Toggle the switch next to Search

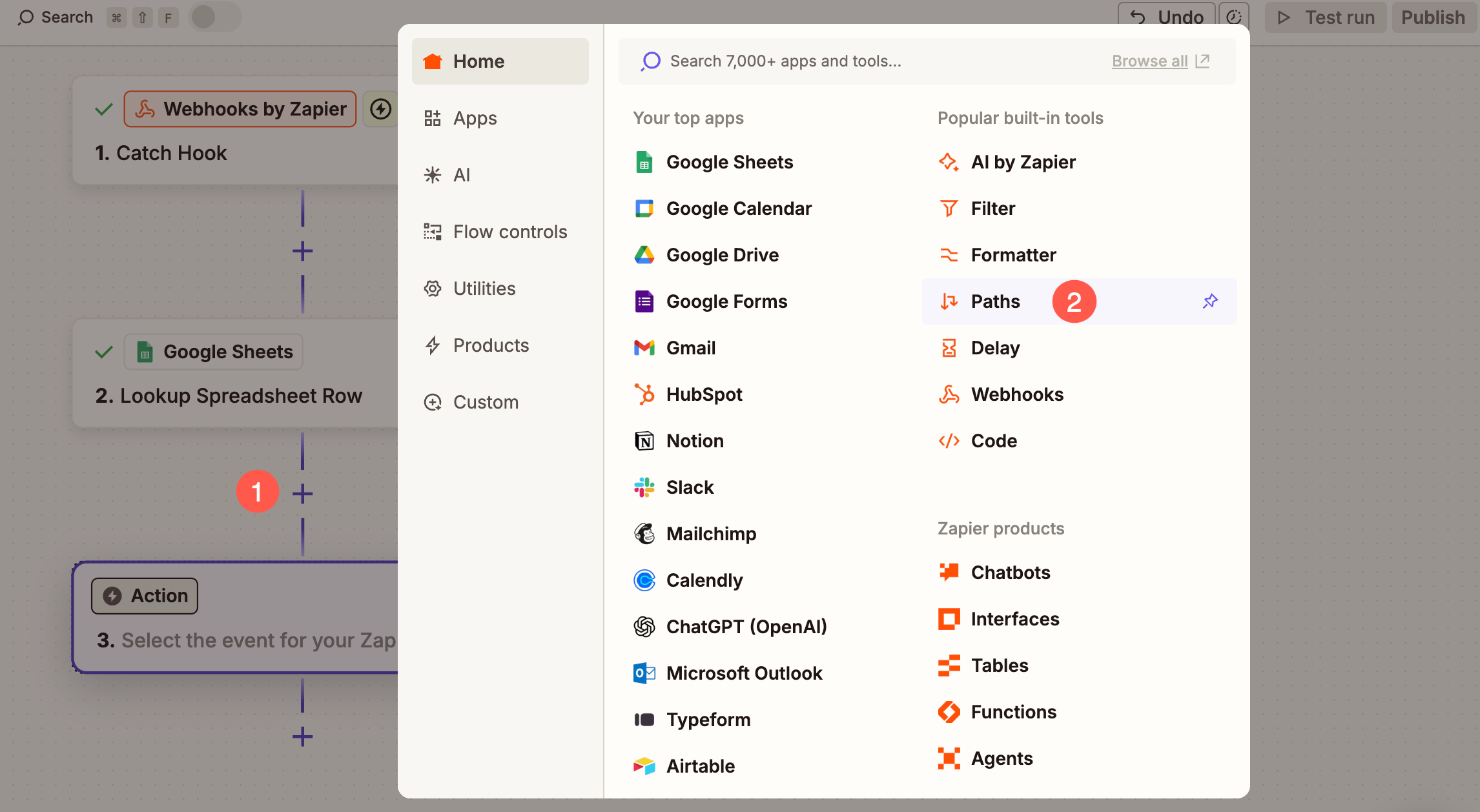tap(214, 17)
